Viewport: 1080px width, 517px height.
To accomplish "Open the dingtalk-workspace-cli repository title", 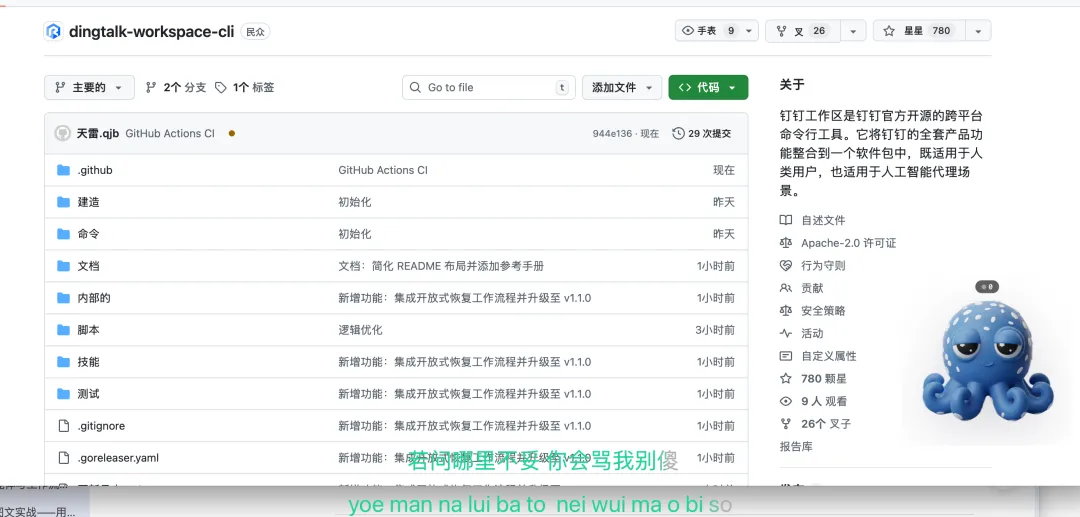I will click(152, 32).
